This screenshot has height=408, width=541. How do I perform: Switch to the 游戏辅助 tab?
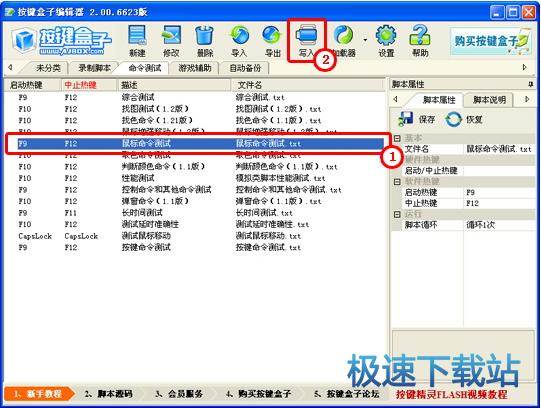point(195,68)
